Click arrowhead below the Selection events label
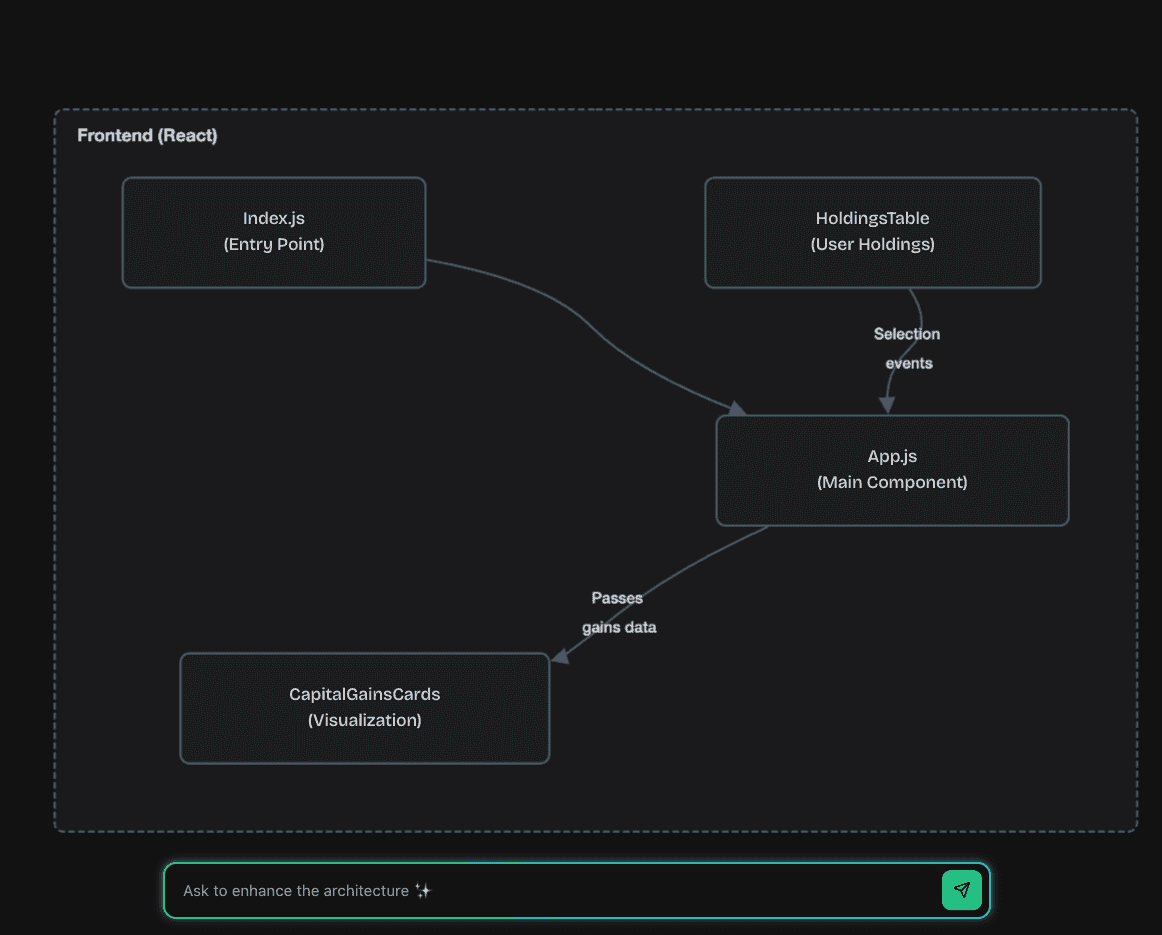1162x935 pixels. point(886,403)
